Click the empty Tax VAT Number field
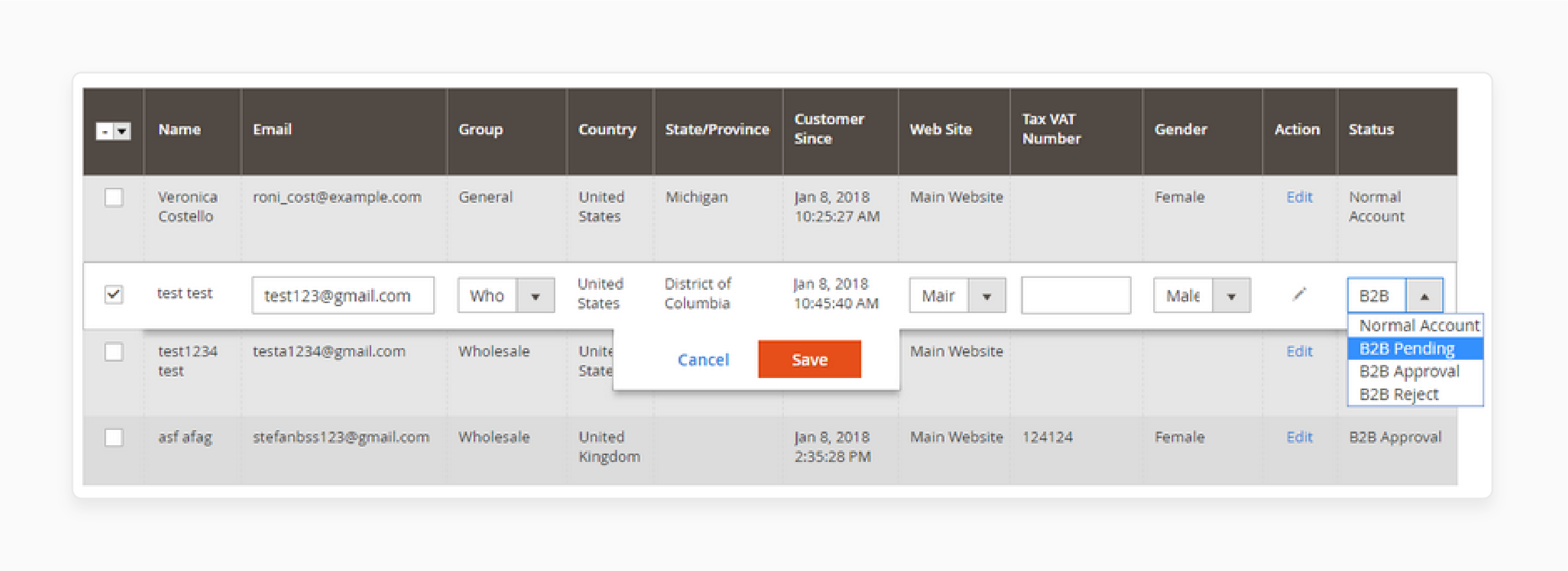 tap(1076, 296)
